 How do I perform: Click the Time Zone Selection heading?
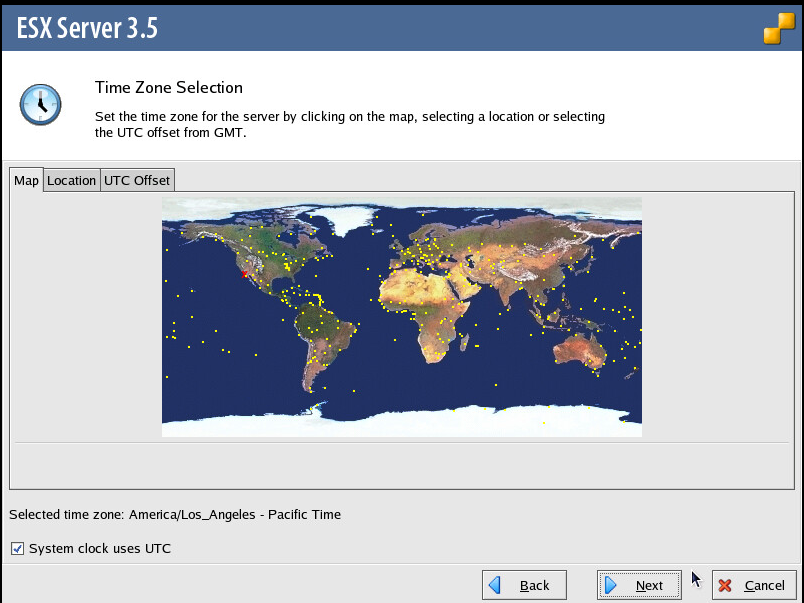click(169, 87)
